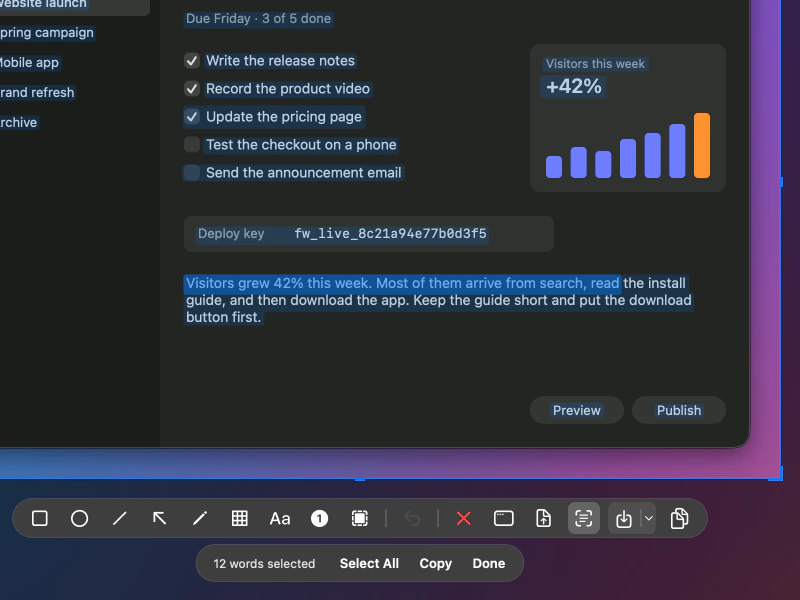Check "Test the checkout on a phone"
This screenshot has width=800, height=600.
coord(192,145)
